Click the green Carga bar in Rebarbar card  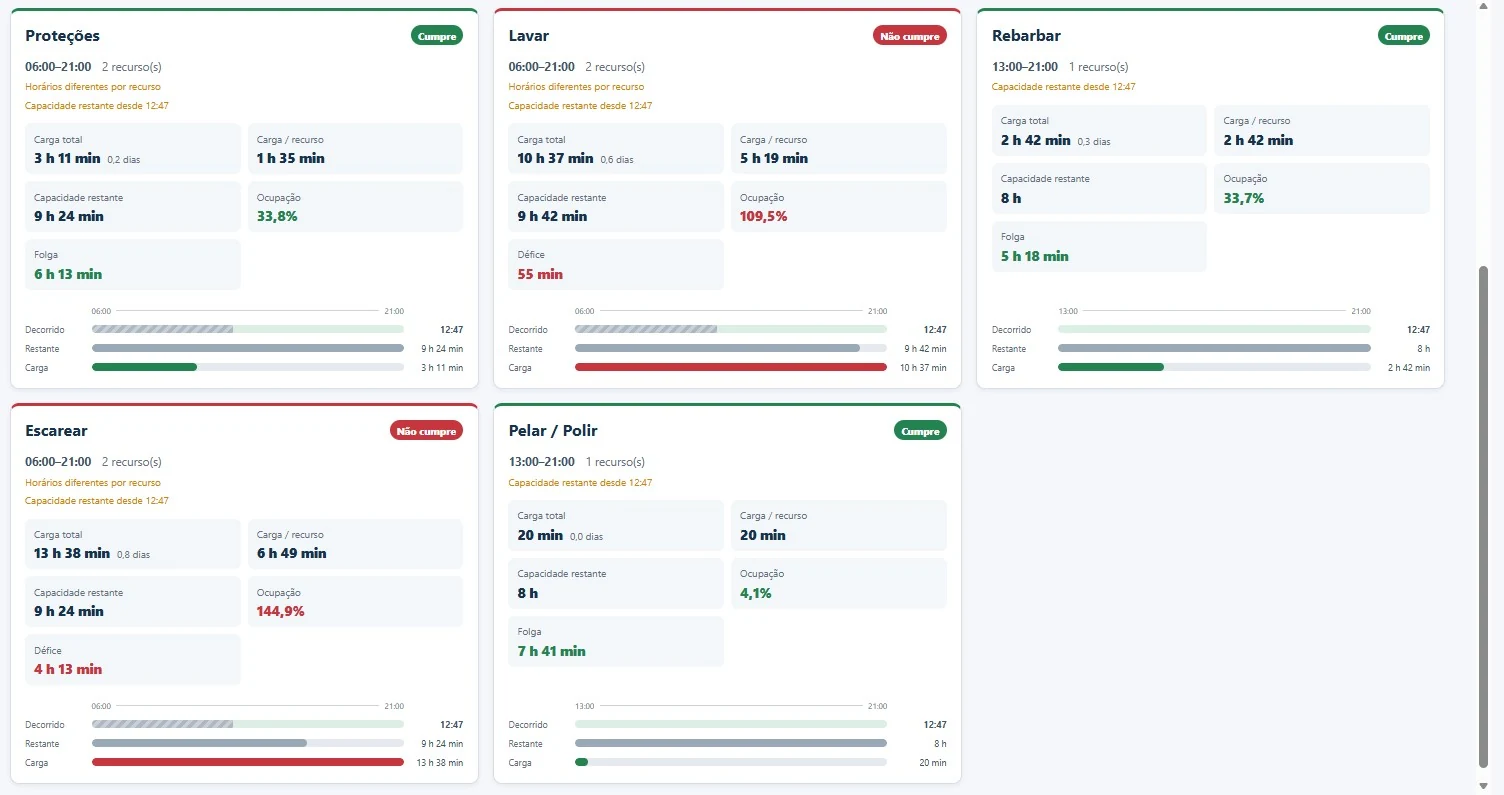point(1111,367)
